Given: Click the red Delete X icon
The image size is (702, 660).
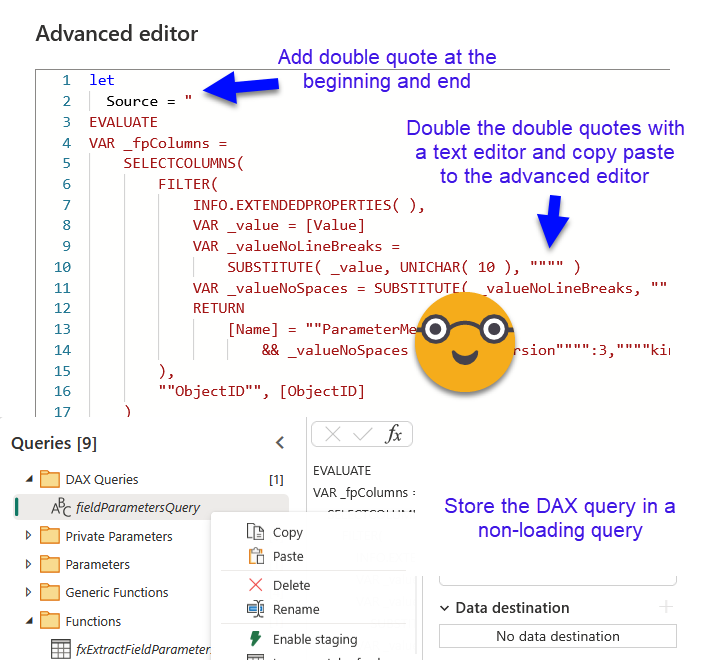Looking at the screenshot, I should tap(255, 585).
